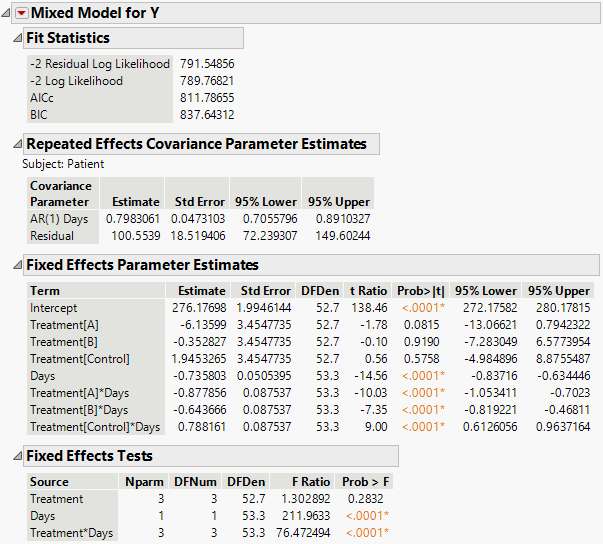Click the t Ratio column header
The image size is (603, 544).
click(x=368, y=291)
